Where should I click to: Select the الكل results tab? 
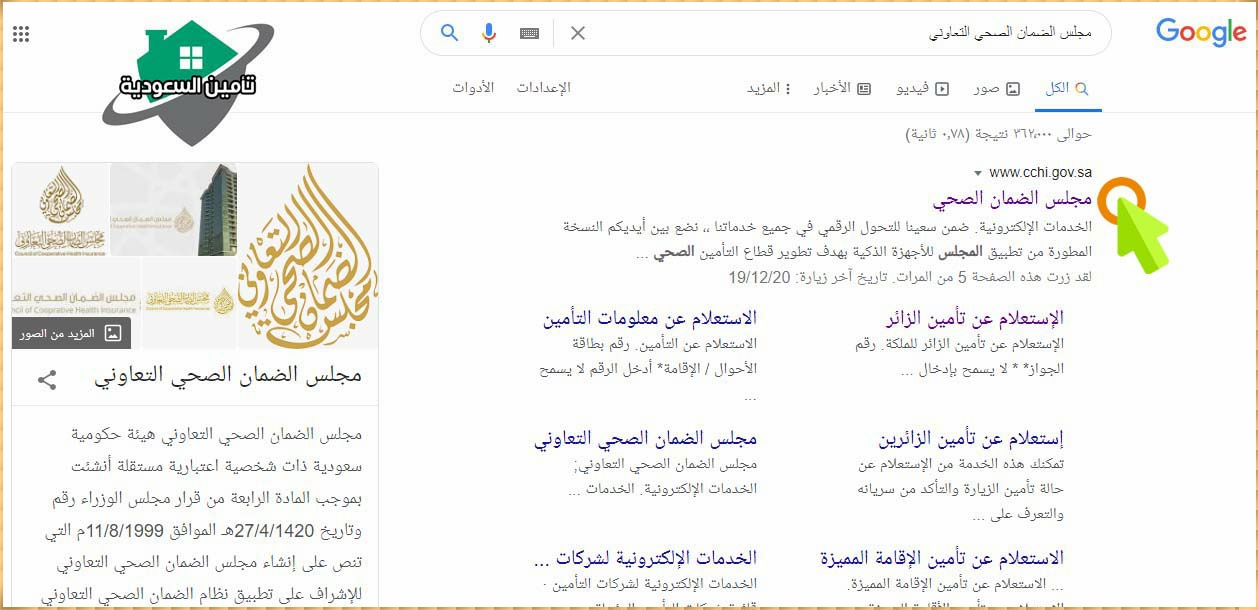point(1067,88)
